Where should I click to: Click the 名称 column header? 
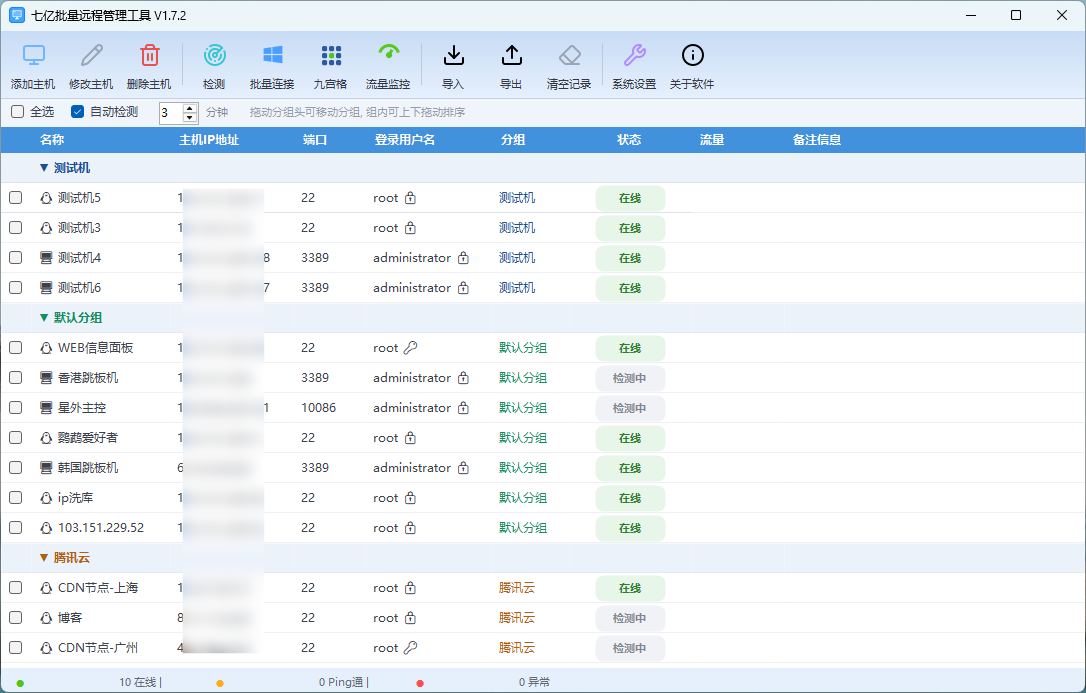[52, 140]
